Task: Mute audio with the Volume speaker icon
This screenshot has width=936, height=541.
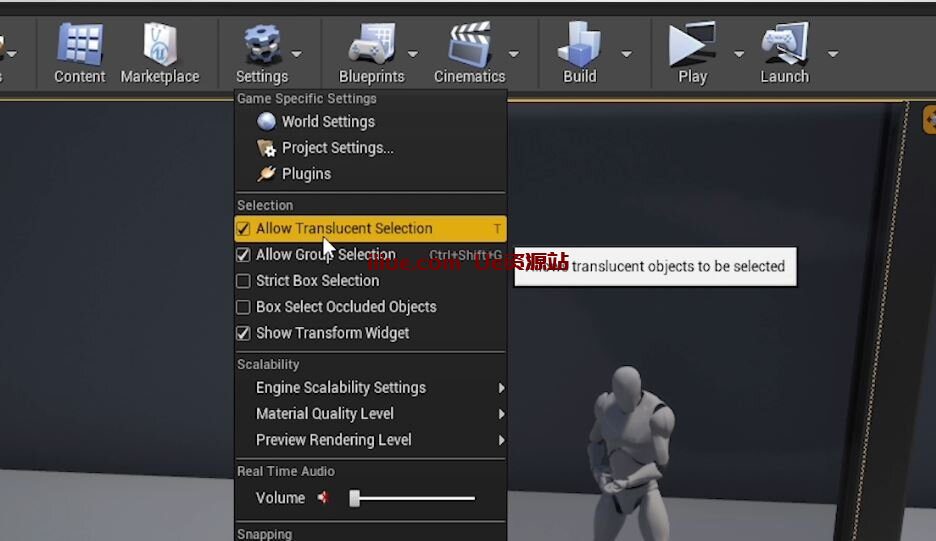Action: click(x=323, y=498)
